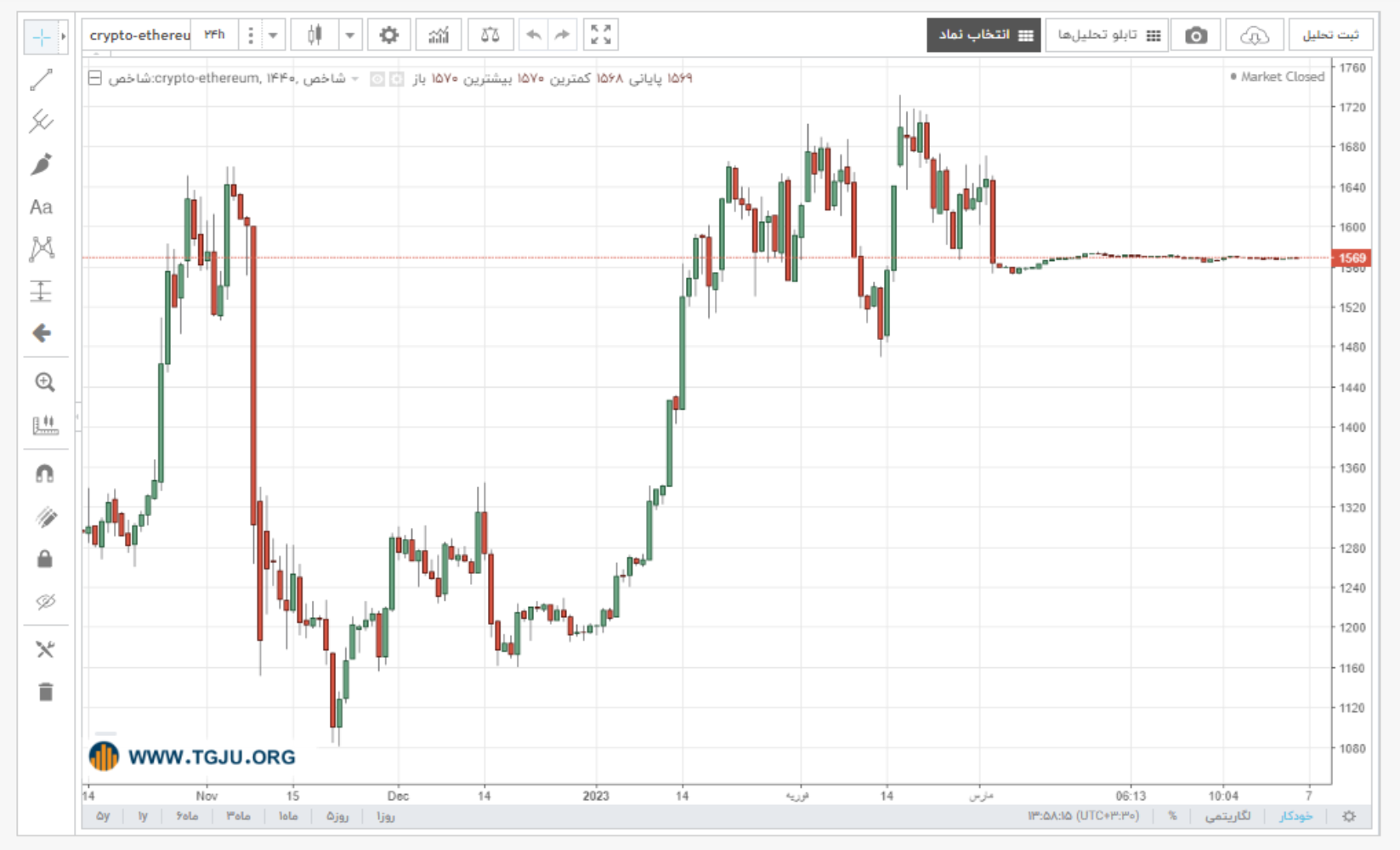Toggle lock all drawing tools
The width and height of the screenshot is (1400, 850).
coord(45,558)
